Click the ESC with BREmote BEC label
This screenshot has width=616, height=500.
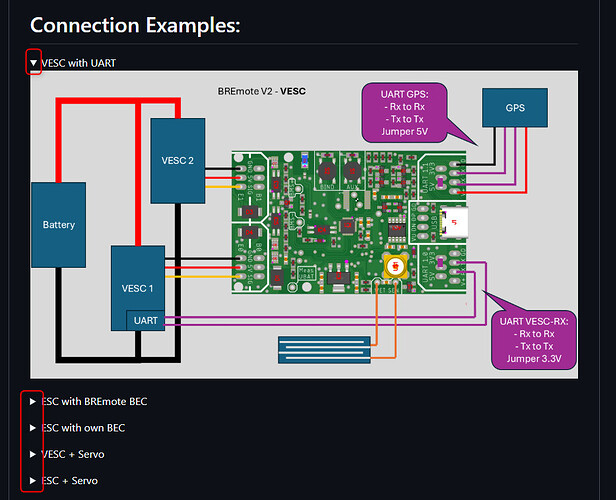click(94, 401)
